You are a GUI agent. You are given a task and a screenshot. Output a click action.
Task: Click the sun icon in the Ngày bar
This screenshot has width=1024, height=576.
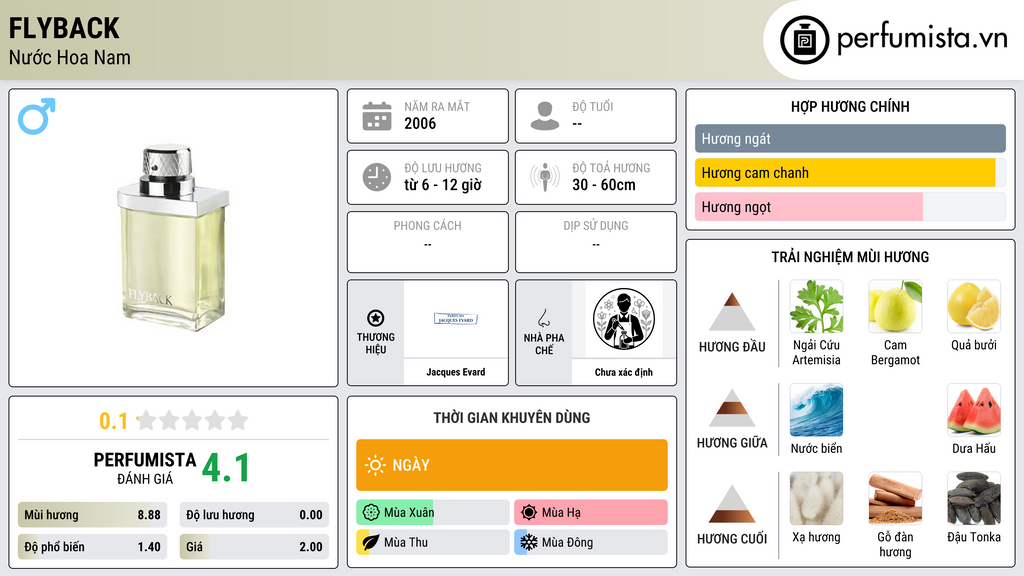point(375,465)
